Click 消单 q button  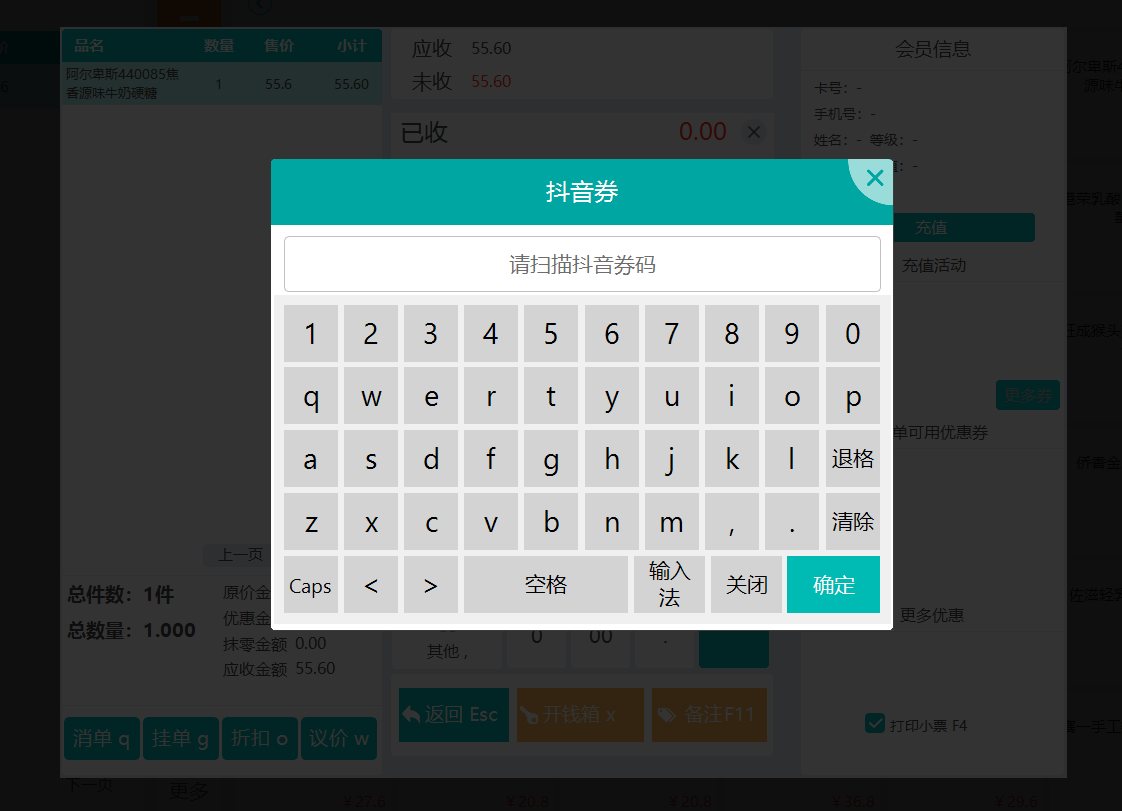(102, 738)
